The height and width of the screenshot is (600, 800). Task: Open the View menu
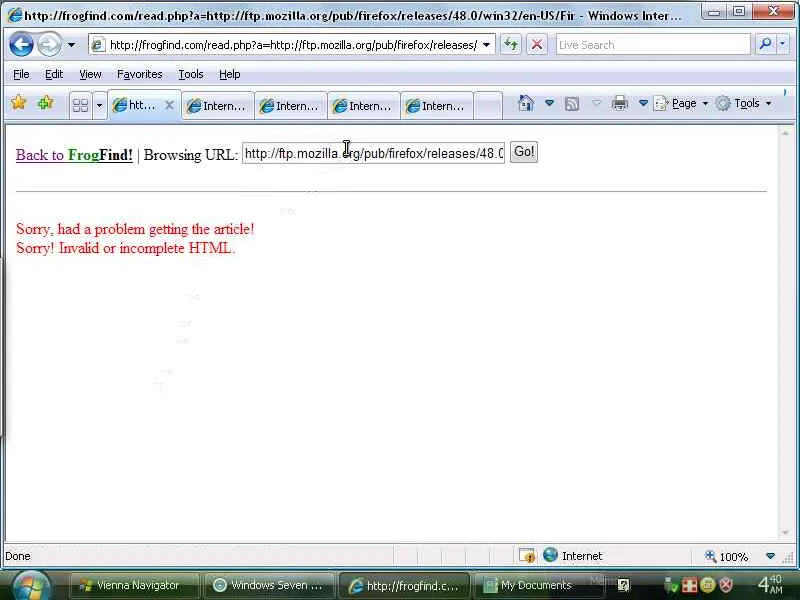[90, 74]
